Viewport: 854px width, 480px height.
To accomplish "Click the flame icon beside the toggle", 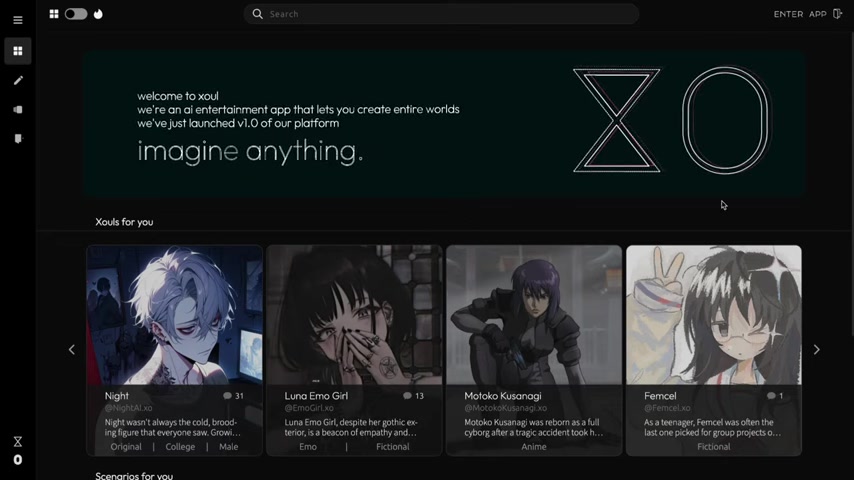I will tap(98, 14).
